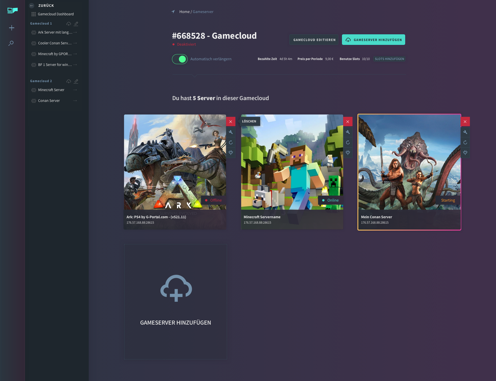Screen dimensions: 496x381
Task: Click Gamecloud Editieren button
Action: coord(314,40)
